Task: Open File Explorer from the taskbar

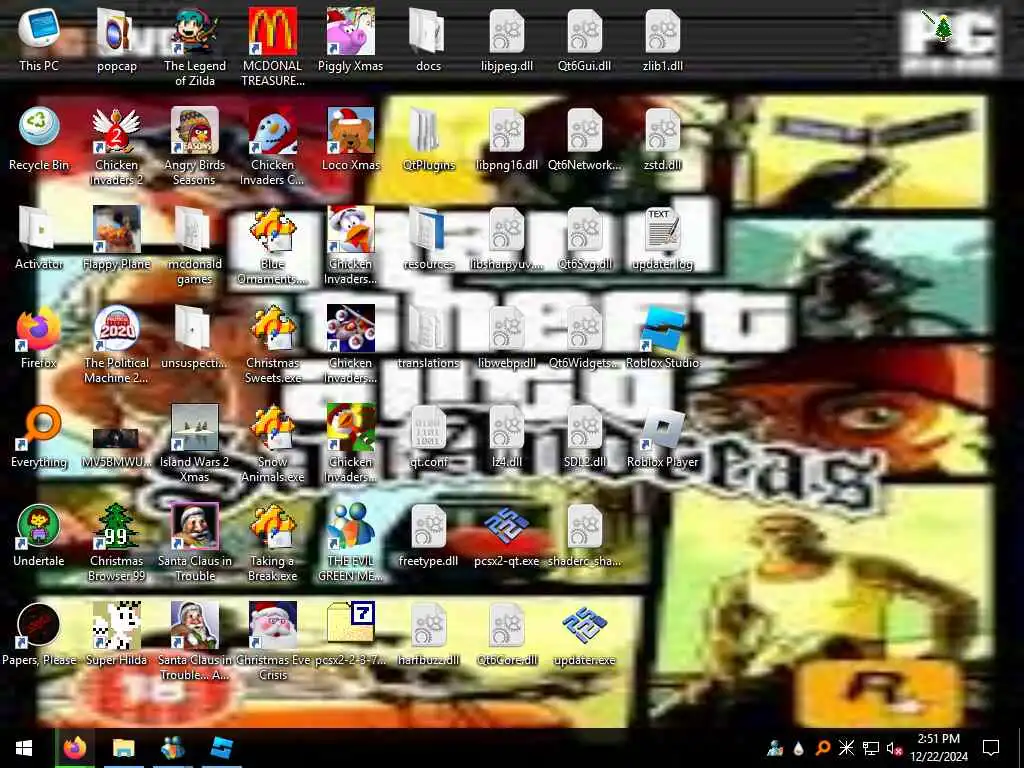Action: point(123,748)
